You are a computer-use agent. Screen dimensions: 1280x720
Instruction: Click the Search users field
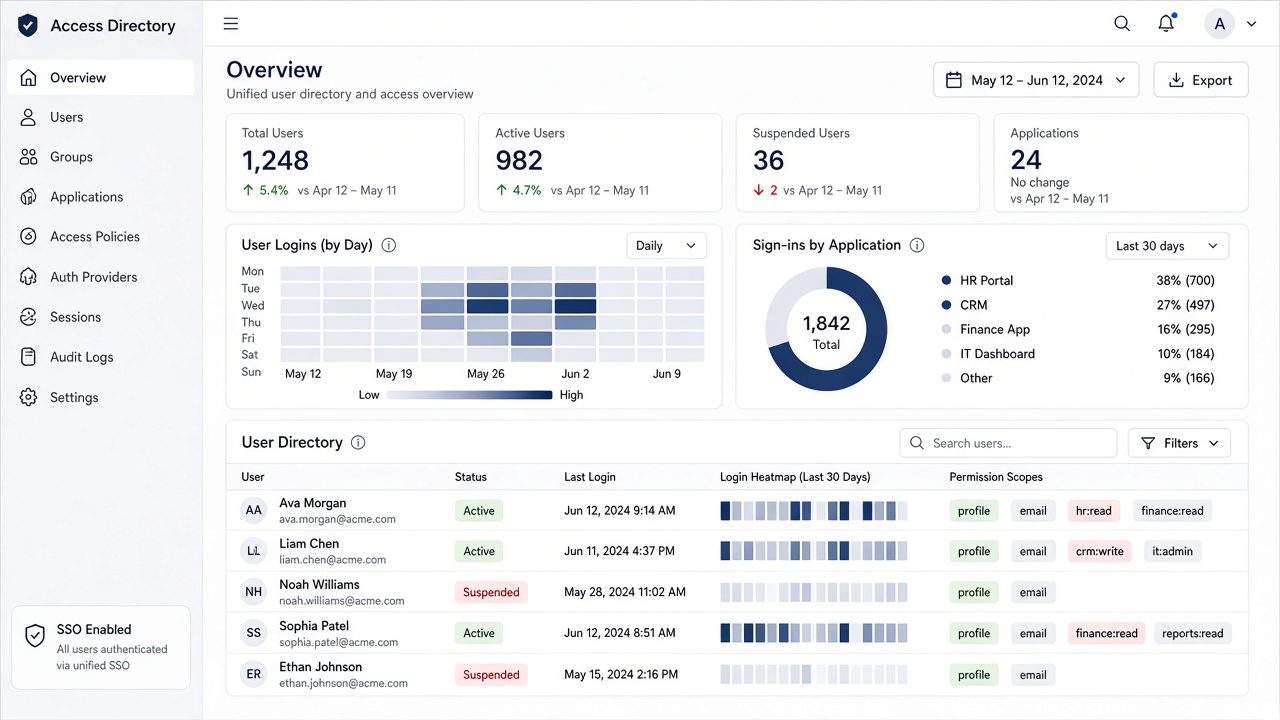pos(1008,443)
